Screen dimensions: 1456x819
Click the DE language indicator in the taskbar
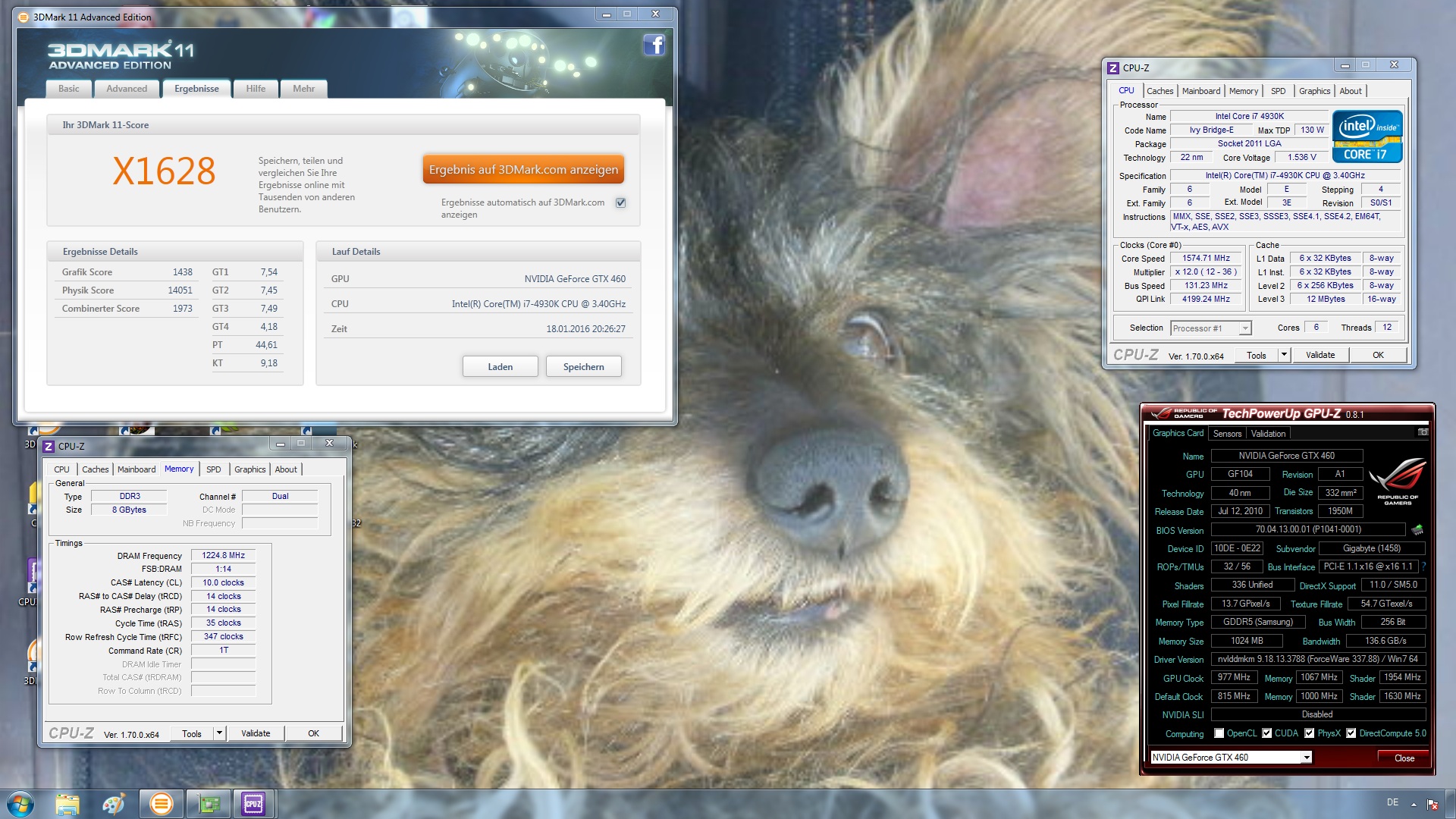[1392, 802]
